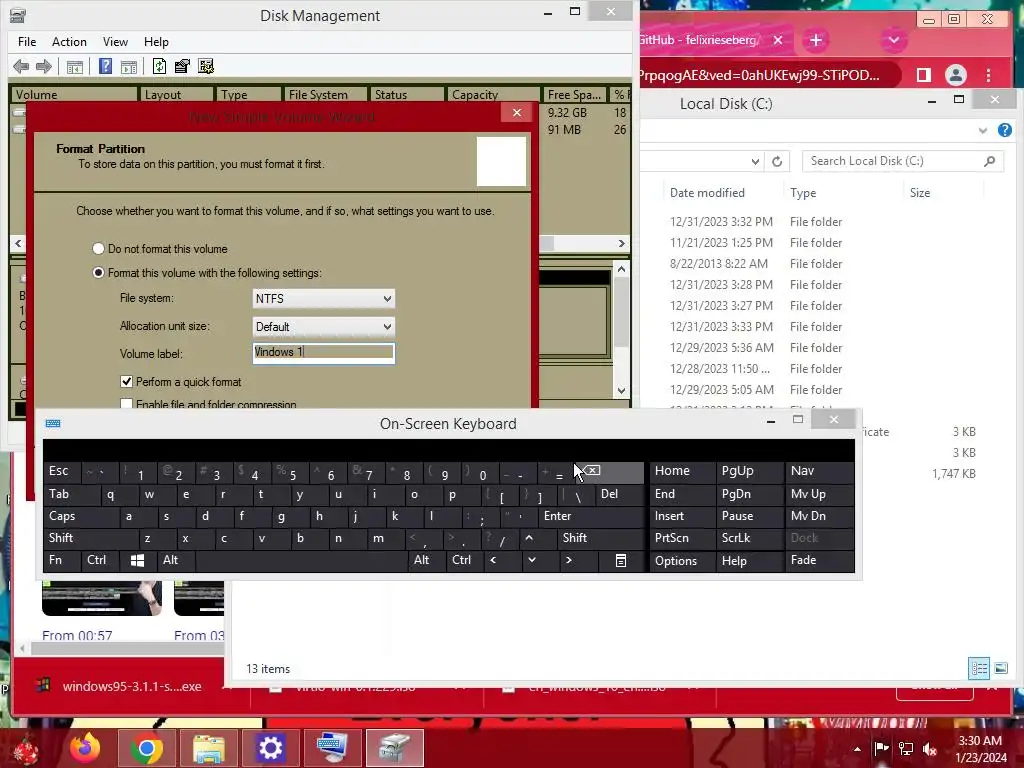Open View menu in Disk Management
The height and width of the screenshot is (768, 1024).
pos(115,42)
